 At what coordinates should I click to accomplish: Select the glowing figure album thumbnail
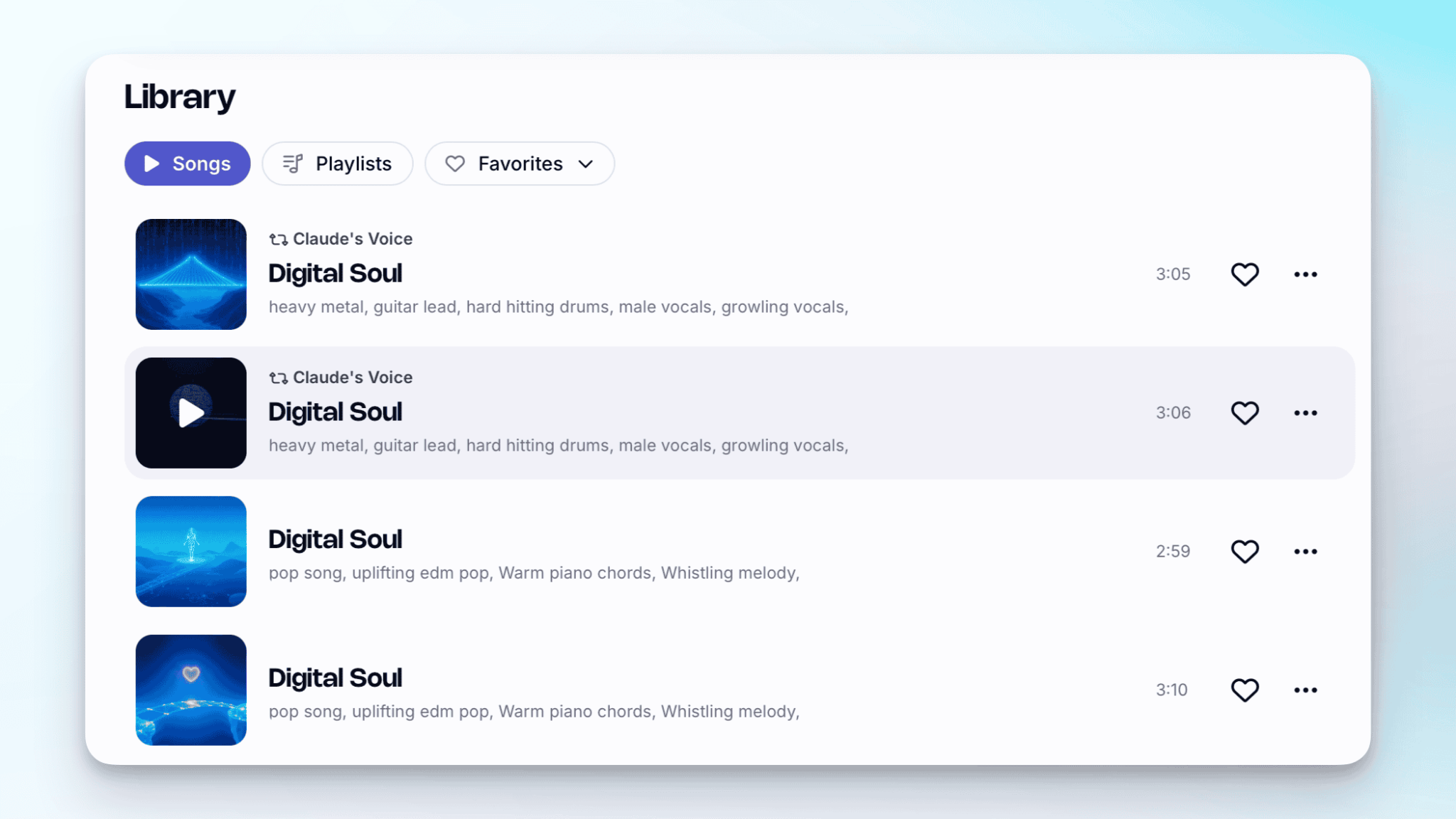click(x=191, y=552)
